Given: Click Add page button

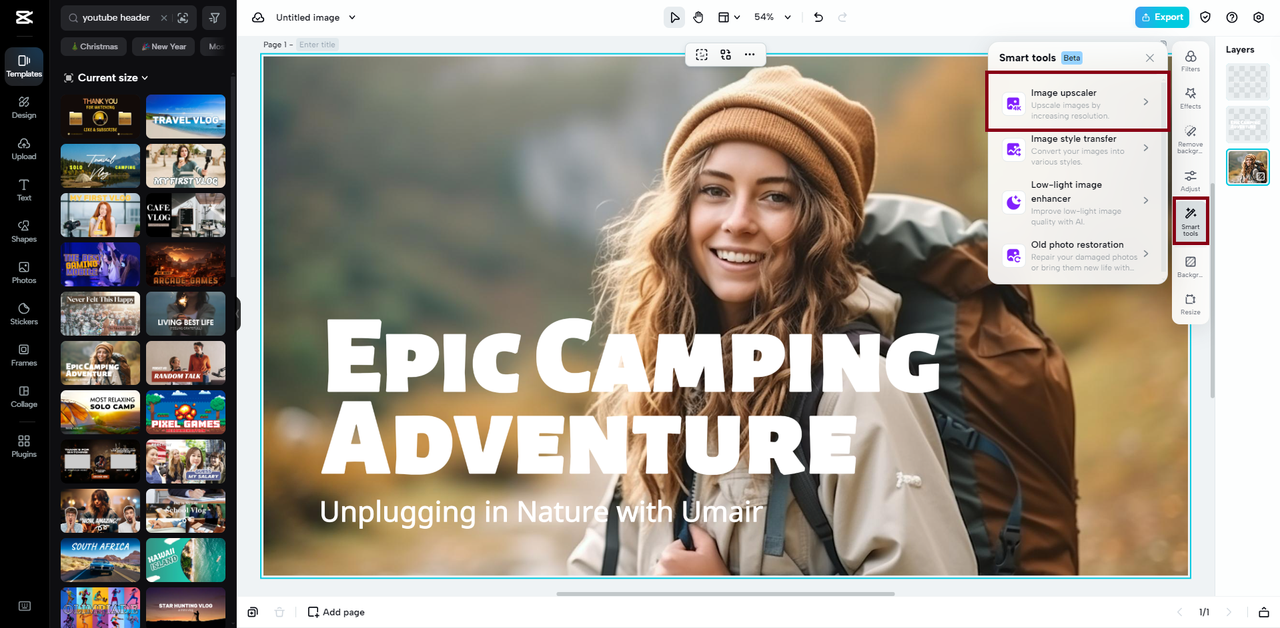Looking at the screenshot, I should [x=336, y=612].
